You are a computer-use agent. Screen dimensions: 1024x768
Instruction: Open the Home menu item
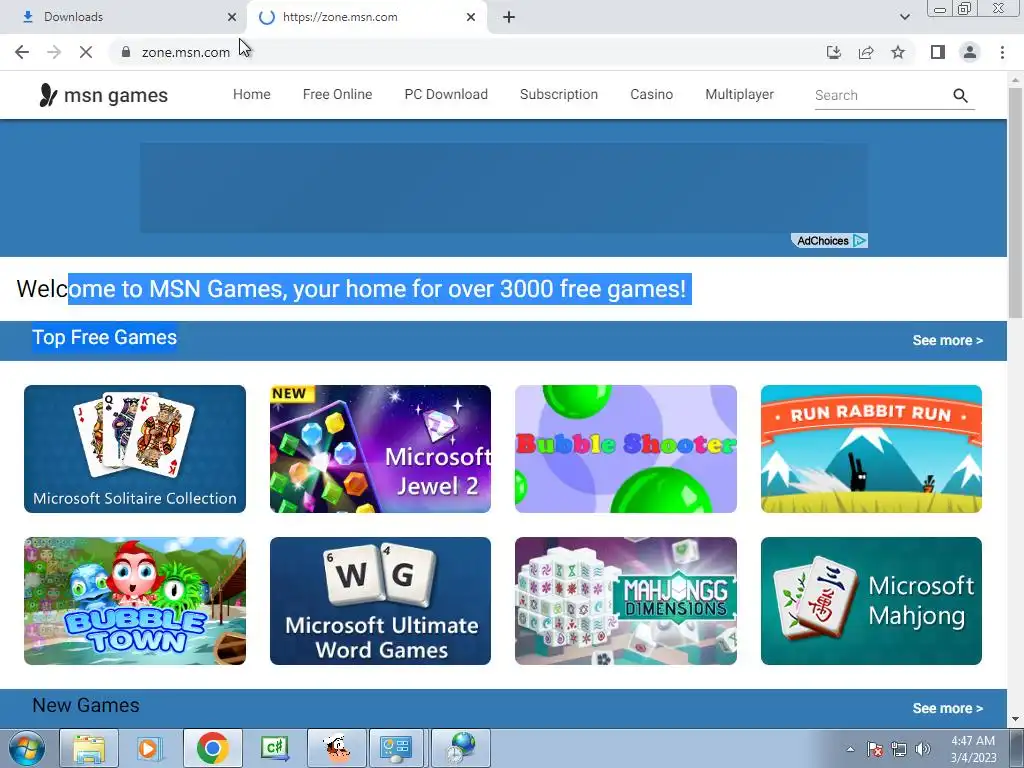pyautogui.click(x=251, y=94)
